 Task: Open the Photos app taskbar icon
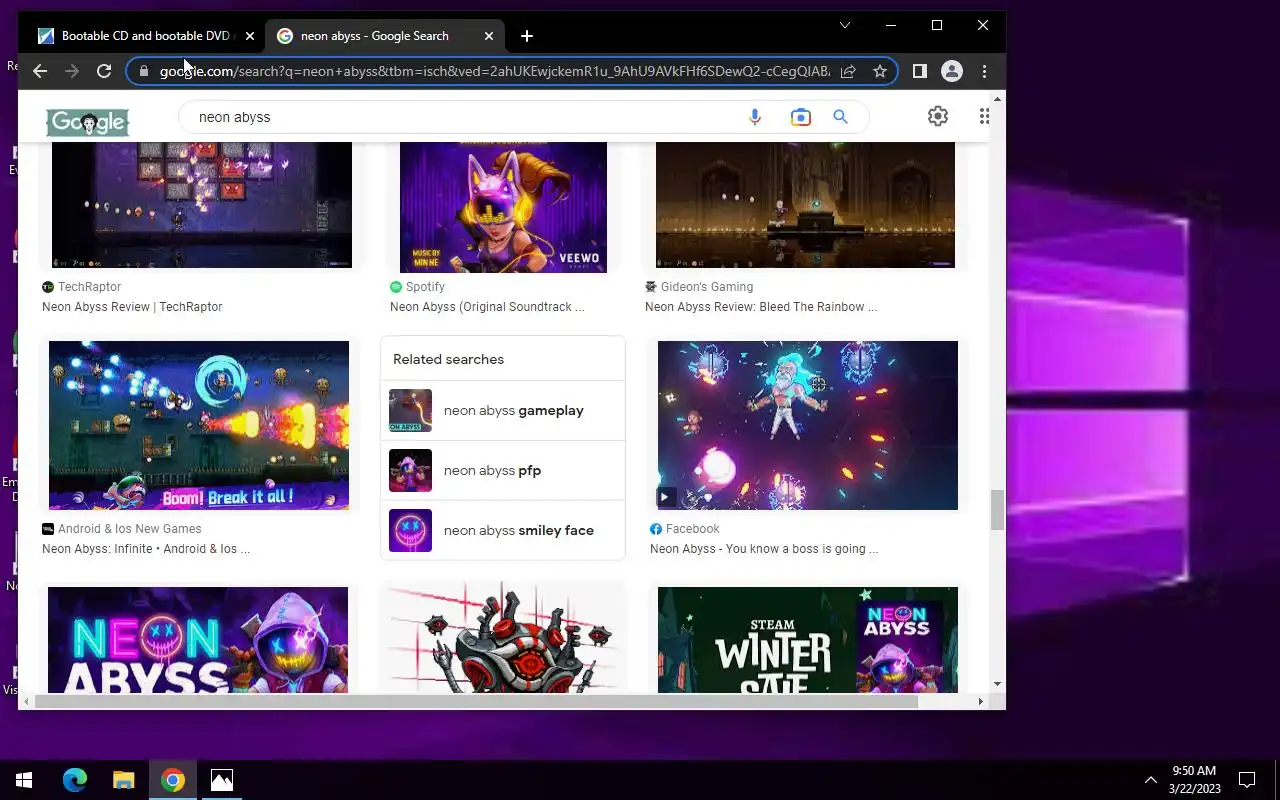pos(222,780)
